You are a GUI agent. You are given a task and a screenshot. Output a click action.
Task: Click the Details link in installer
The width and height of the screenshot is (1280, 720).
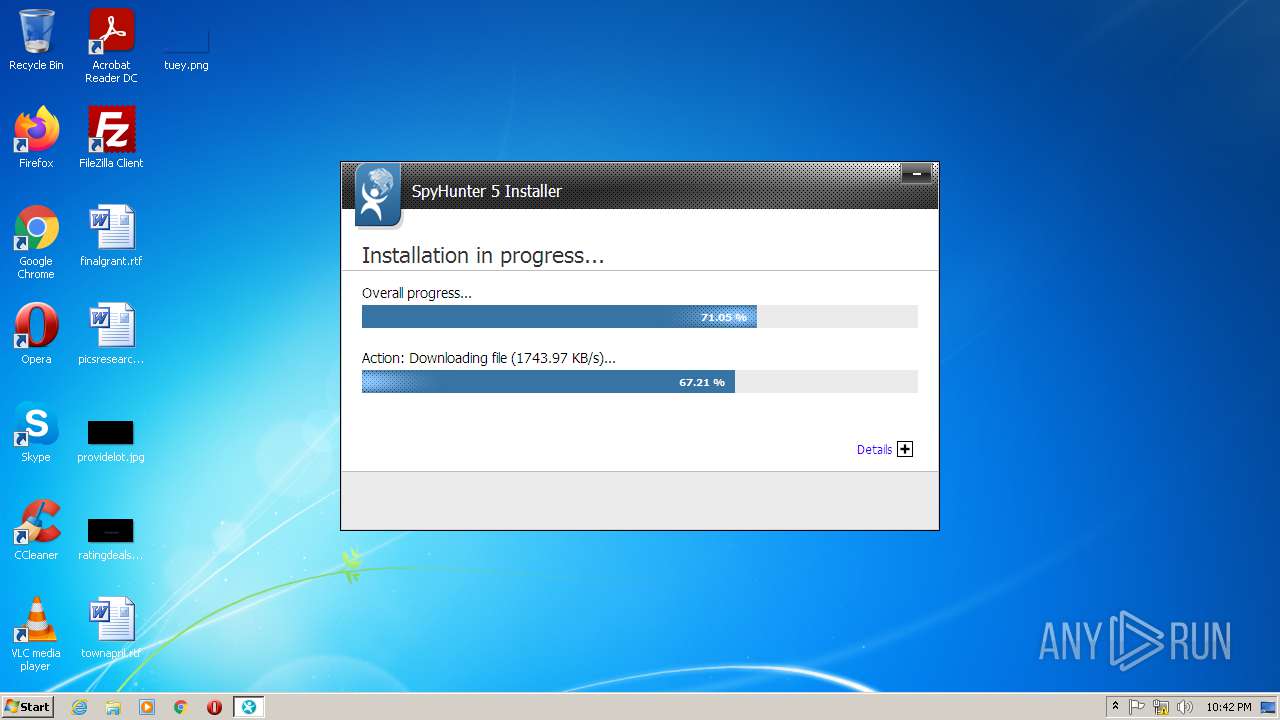click(874, 450)
